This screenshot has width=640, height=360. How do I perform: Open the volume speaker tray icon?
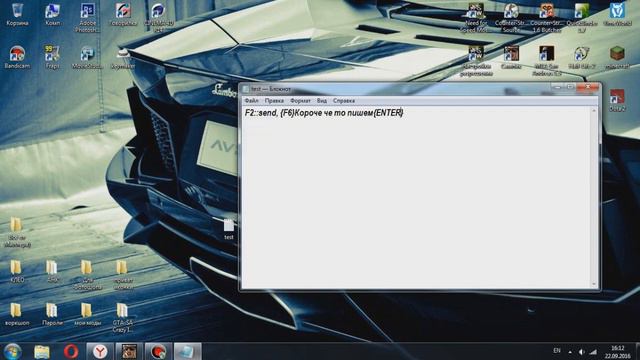(581, 351)
